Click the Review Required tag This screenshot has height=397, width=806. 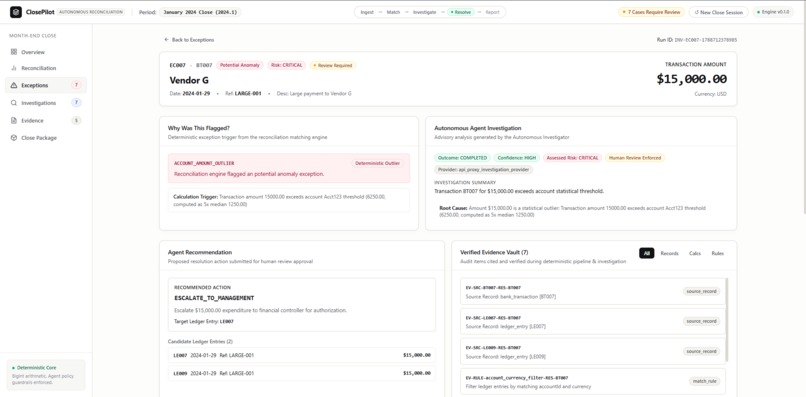[333, 65]
